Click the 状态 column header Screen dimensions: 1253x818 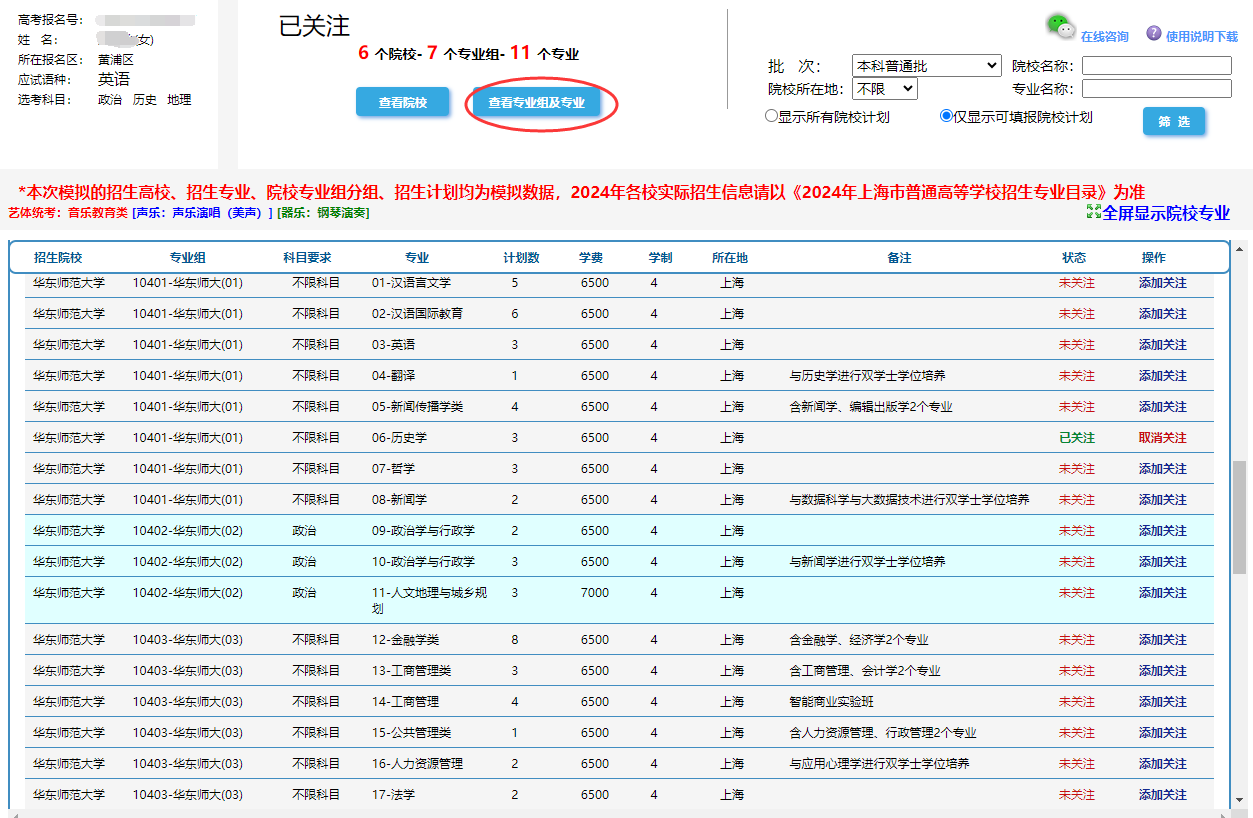pyautogui.click(x=1074, y=258)
